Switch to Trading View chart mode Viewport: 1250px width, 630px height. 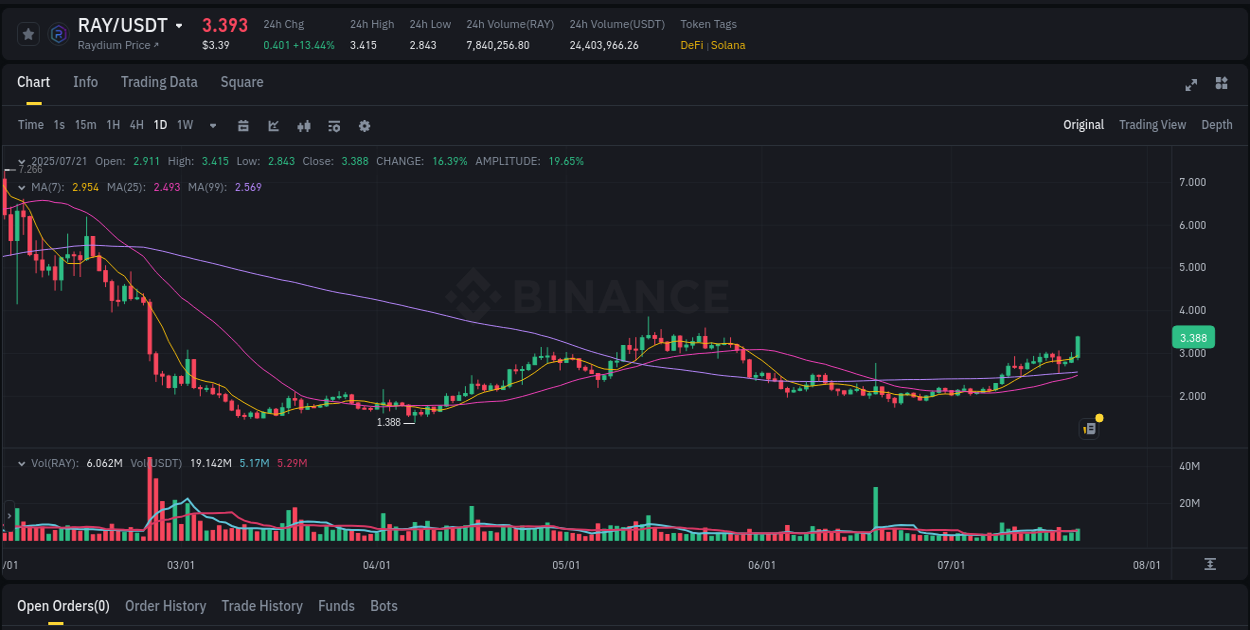pyautogui.click(x=1152, y=125)
